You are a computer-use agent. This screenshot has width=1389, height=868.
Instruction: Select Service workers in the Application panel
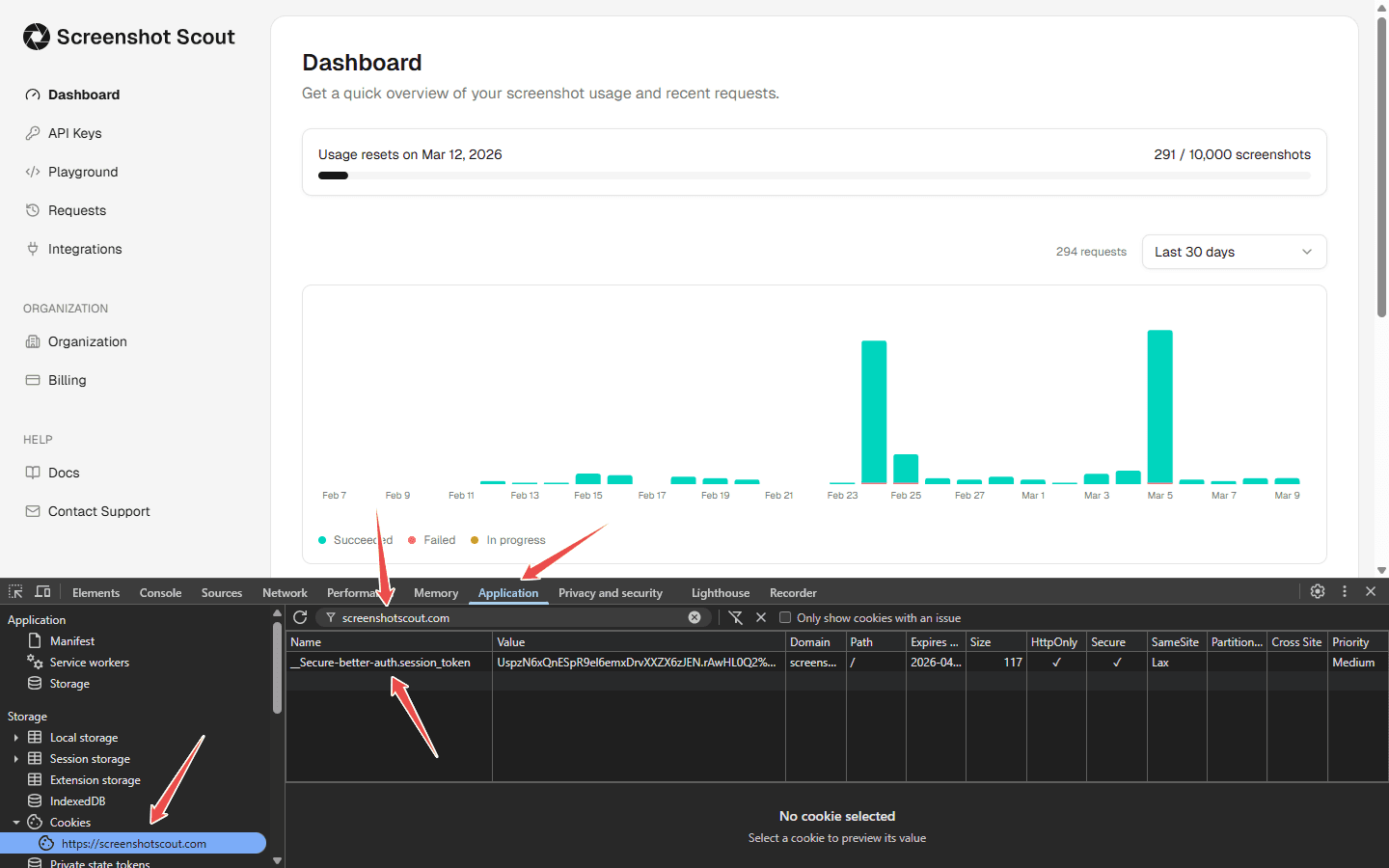click(x=88, y=663)
